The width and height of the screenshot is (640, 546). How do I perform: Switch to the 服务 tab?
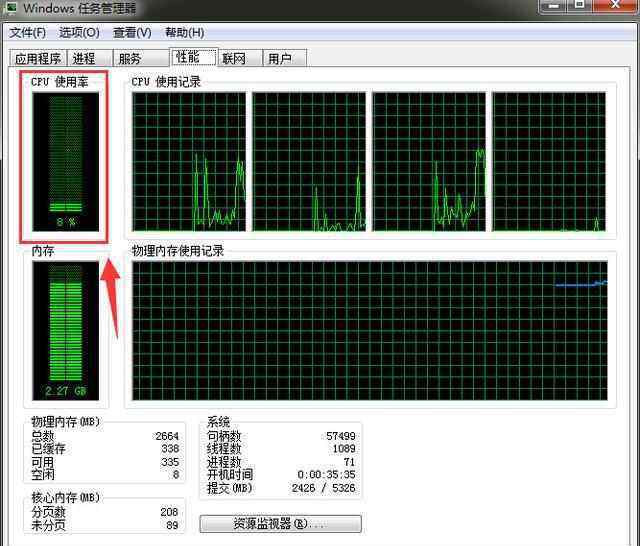pos(141,58)
